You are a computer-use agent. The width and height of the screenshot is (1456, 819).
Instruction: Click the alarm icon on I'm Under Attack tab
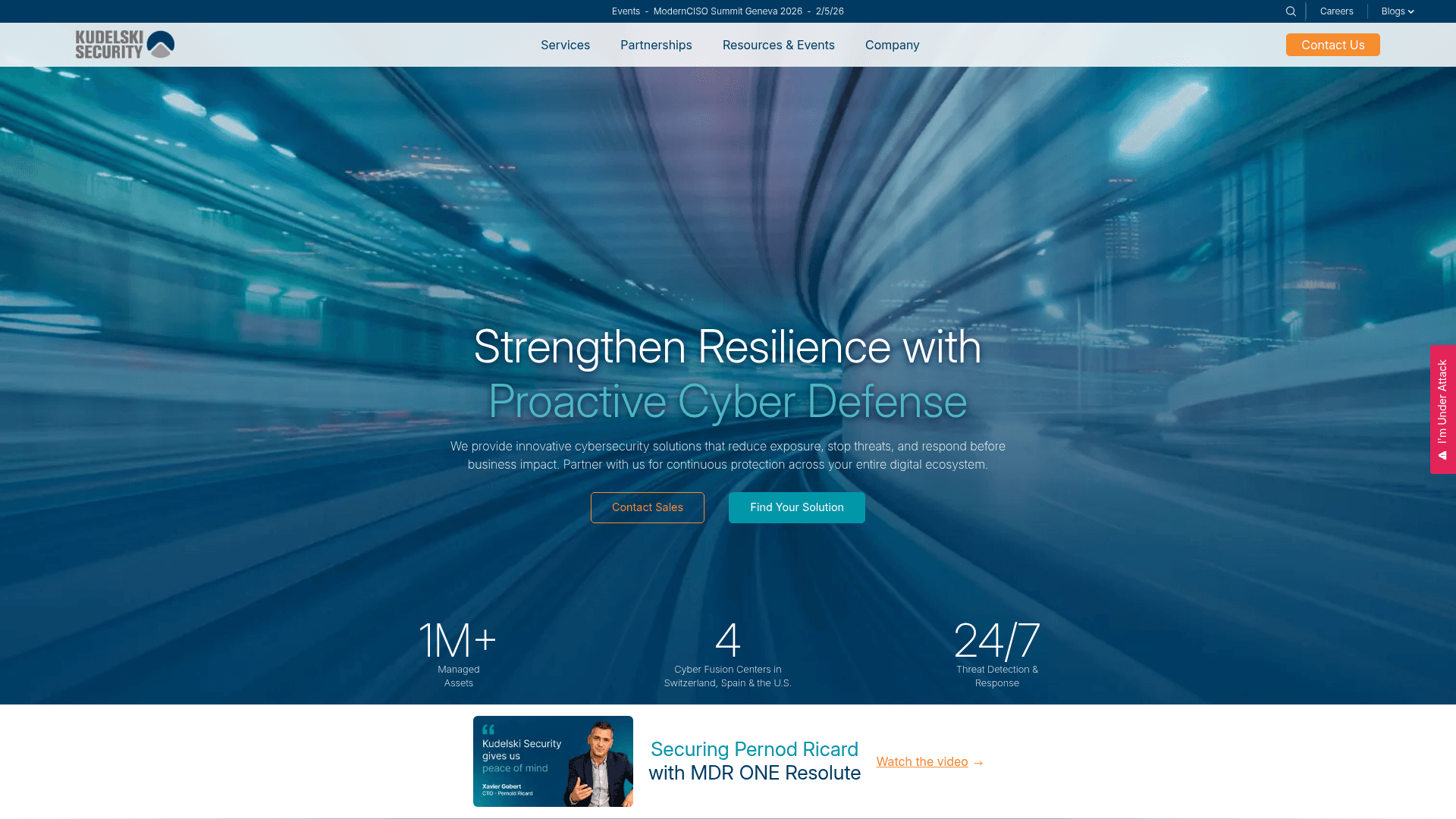(1442, 456)
